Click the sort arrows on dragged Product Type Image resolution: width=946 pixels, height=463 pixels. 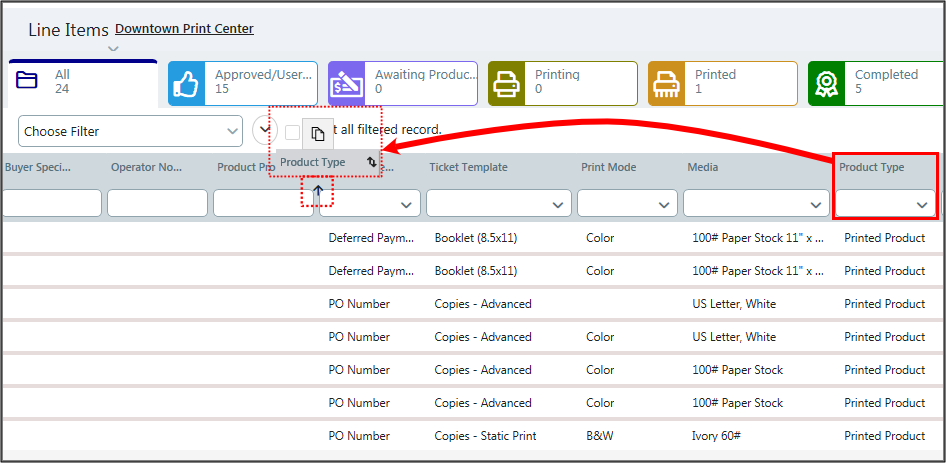[x=371, y=162]
